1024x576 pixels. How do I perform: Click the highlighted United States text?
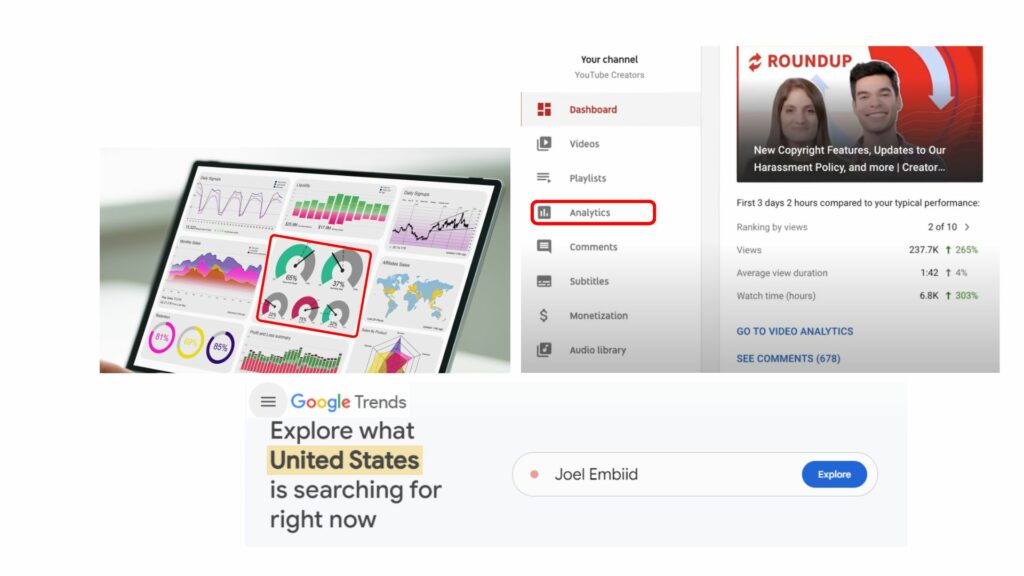(343, 460)
